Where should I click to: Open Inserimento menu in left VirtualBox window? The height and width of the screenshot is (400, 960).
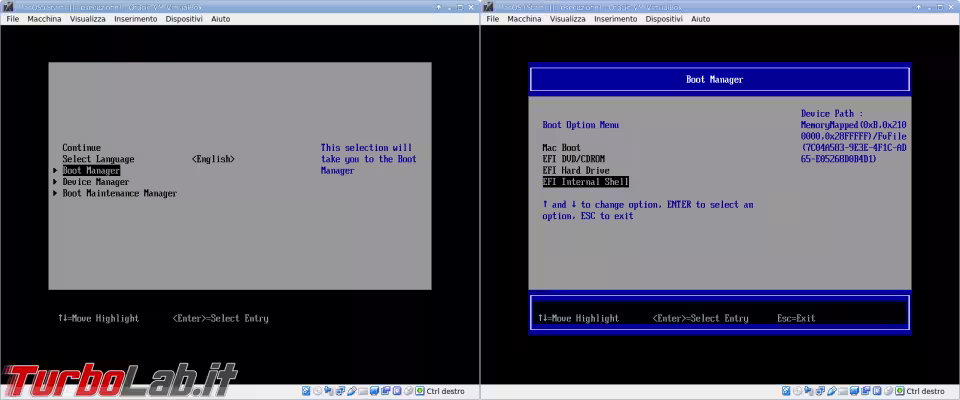point(135,19)
